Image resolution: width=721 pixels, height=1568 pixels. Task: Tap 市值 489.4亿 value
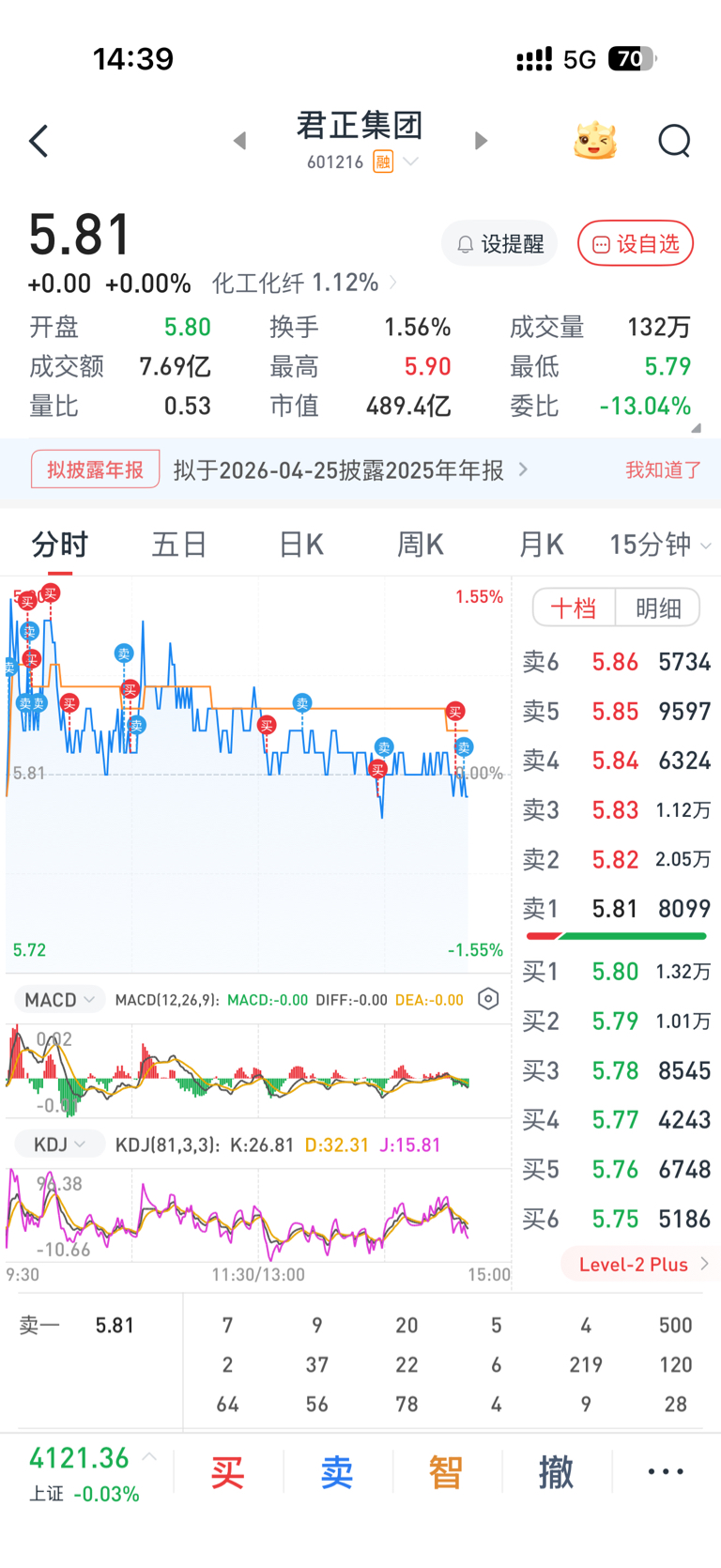pos(408,407)
